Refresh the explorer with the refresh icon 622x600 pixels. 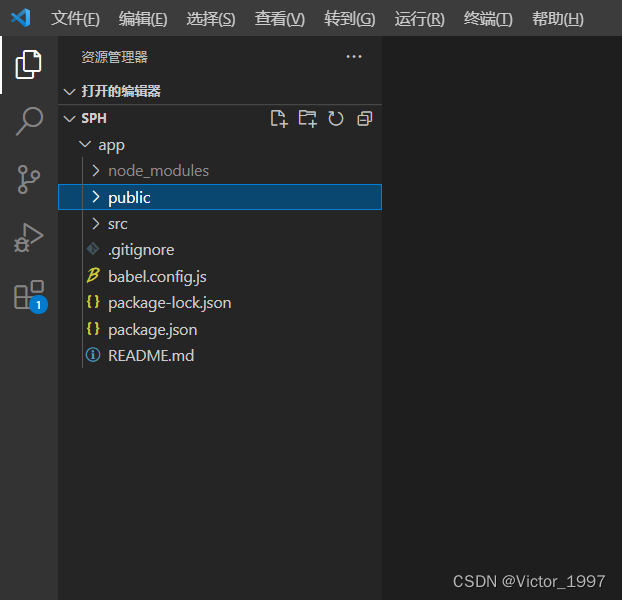(x=336, y=119)
